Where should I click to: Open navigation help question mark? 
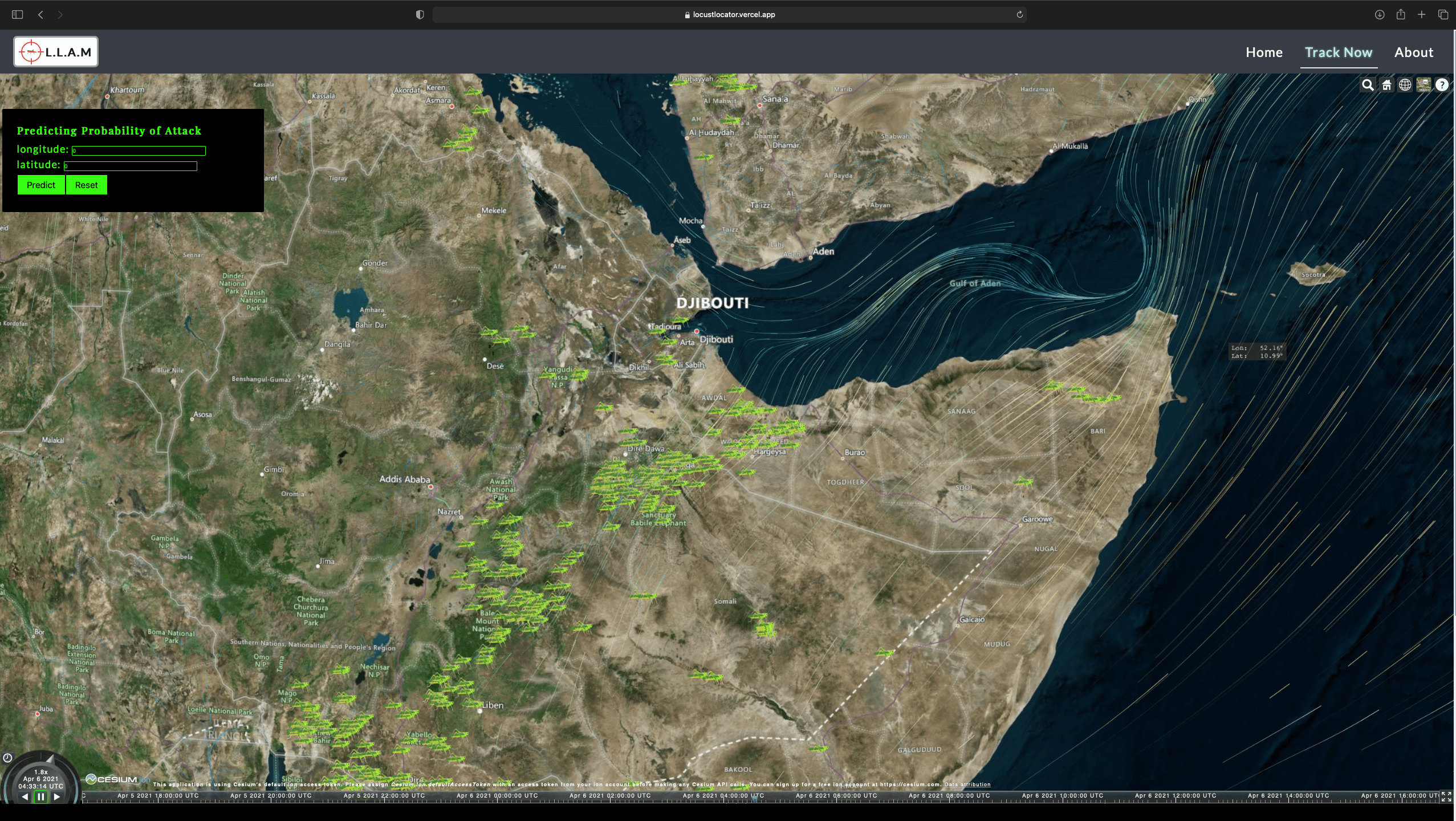pos(1442,85)
